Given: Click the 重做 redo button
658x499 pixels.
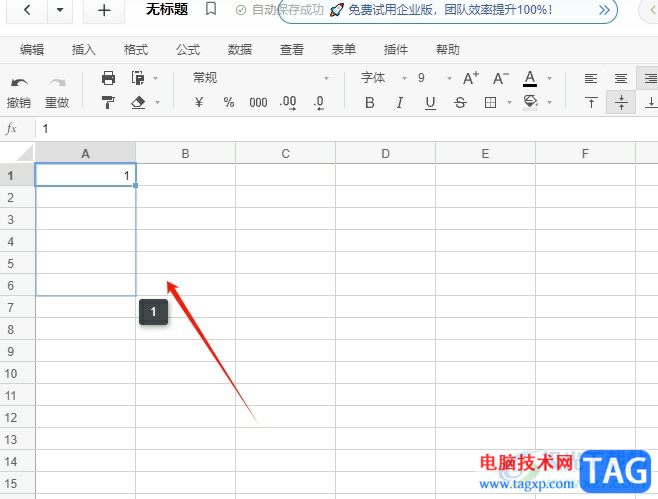Looking at the screenshot, I should point(57,92).
